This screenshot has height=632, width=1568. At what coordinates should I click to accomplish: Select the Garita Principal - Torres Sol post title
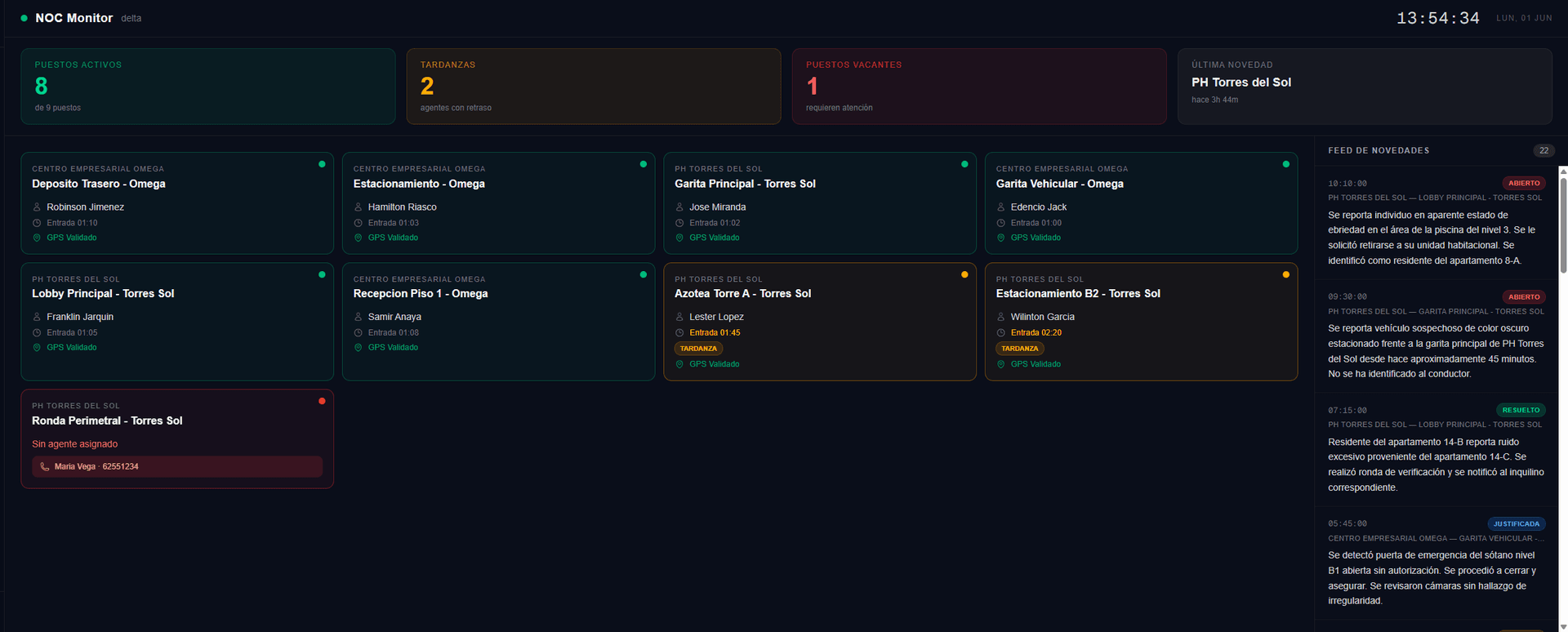(745, 184)
